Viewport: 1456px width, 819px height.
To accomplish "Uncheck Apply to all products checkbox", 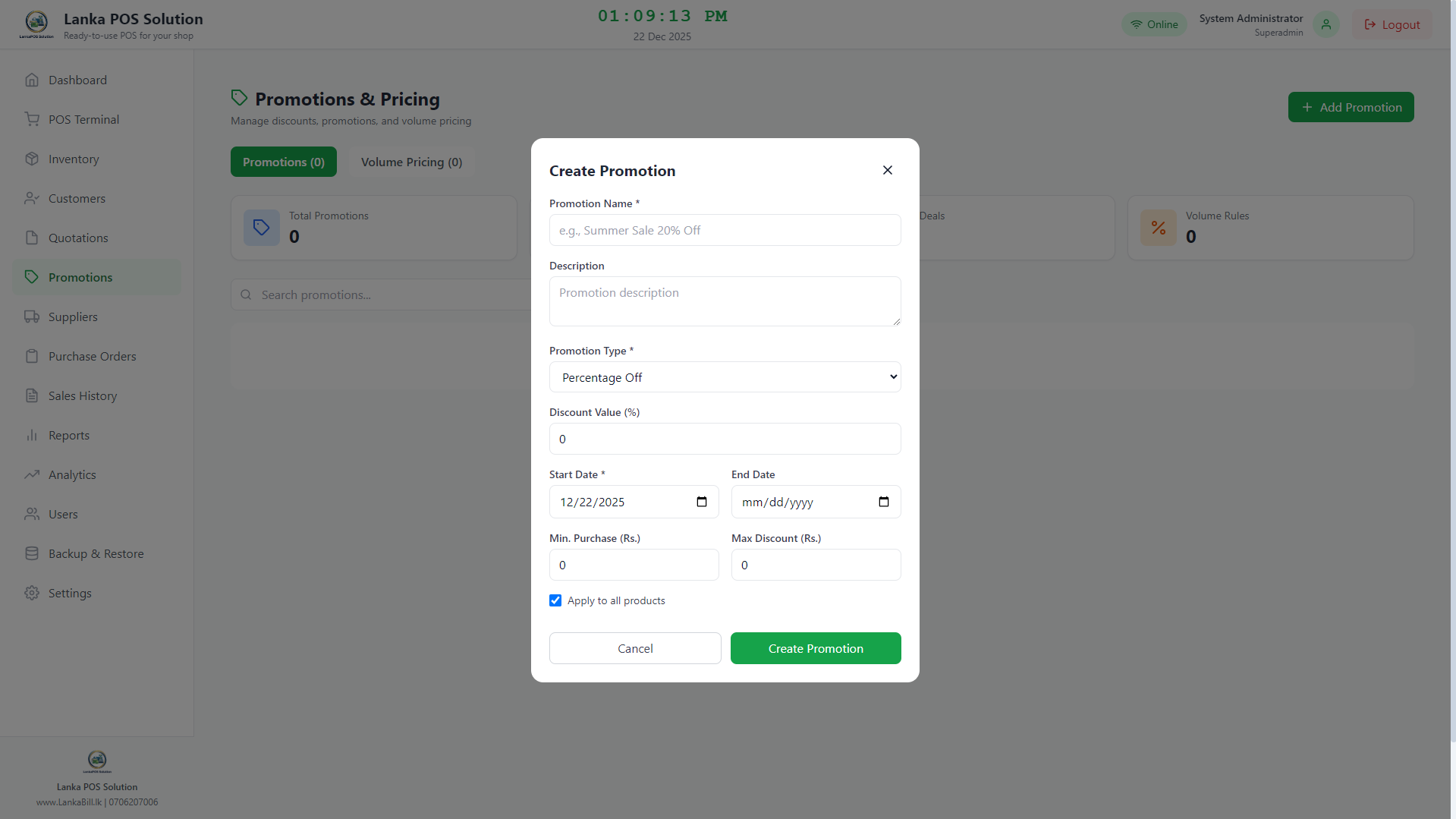I will coord(555,600).
